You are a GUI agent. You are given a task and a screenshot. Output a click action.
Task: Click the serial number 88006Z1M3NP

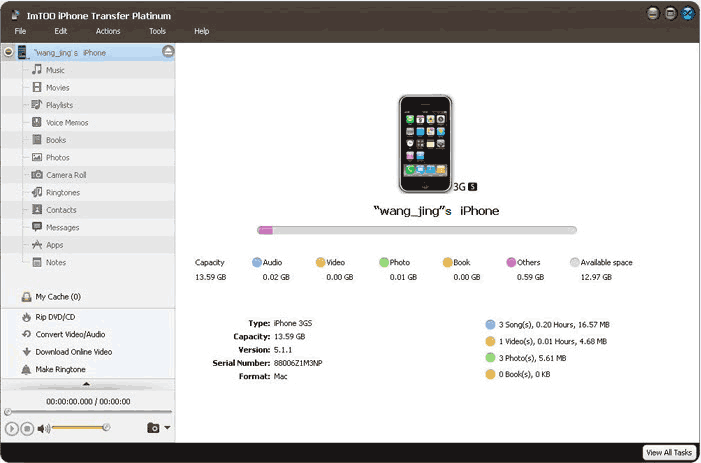point(298,363)
